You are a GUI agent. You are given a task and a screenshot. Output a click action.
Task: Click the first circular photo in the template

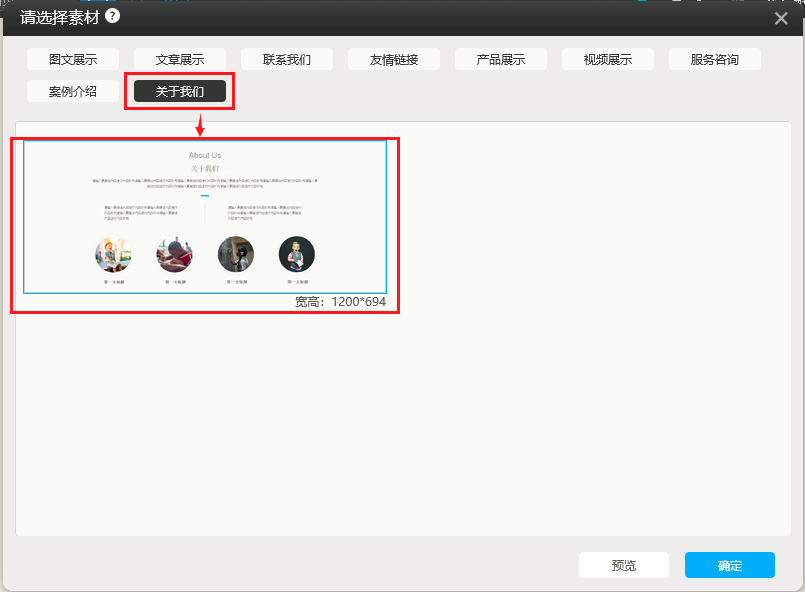click(x=113, y=254)
